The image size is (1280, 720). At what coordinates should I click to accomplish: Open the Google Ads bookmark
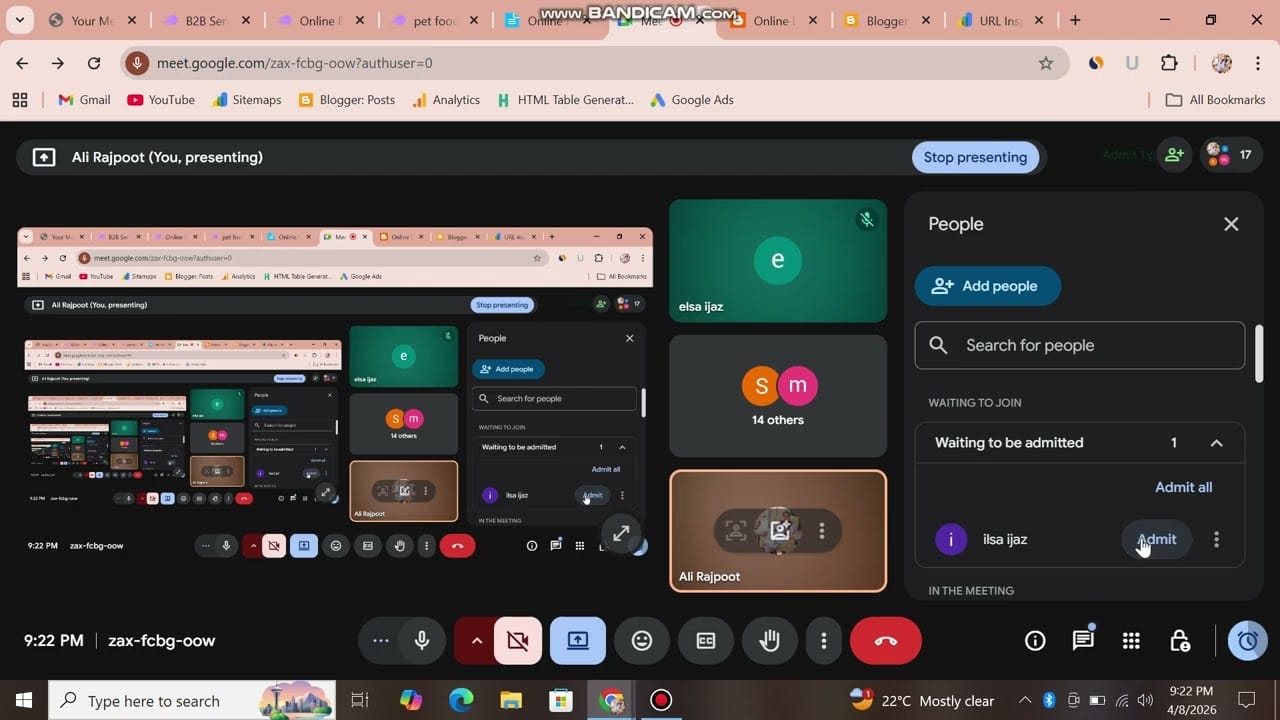tap(692, 100)
